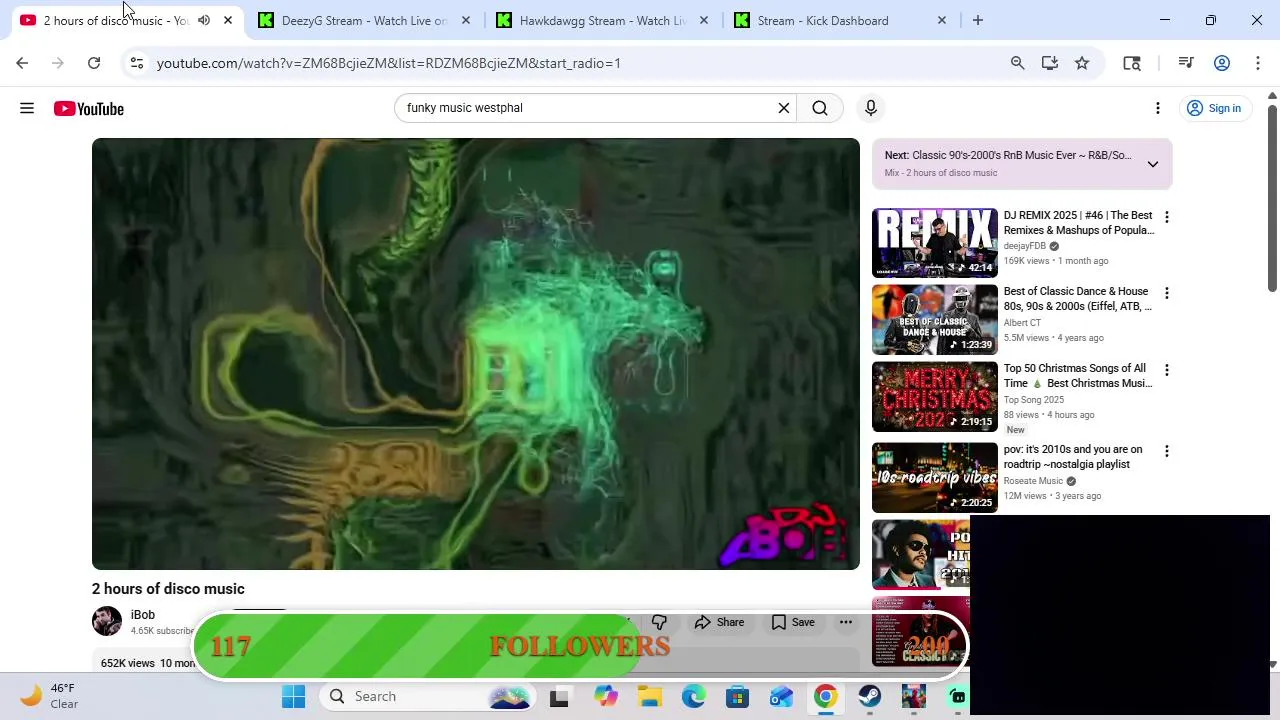Open the Chrome three-dot menu
Screen dimensions: 1280x720
[x=1258, y=63]
